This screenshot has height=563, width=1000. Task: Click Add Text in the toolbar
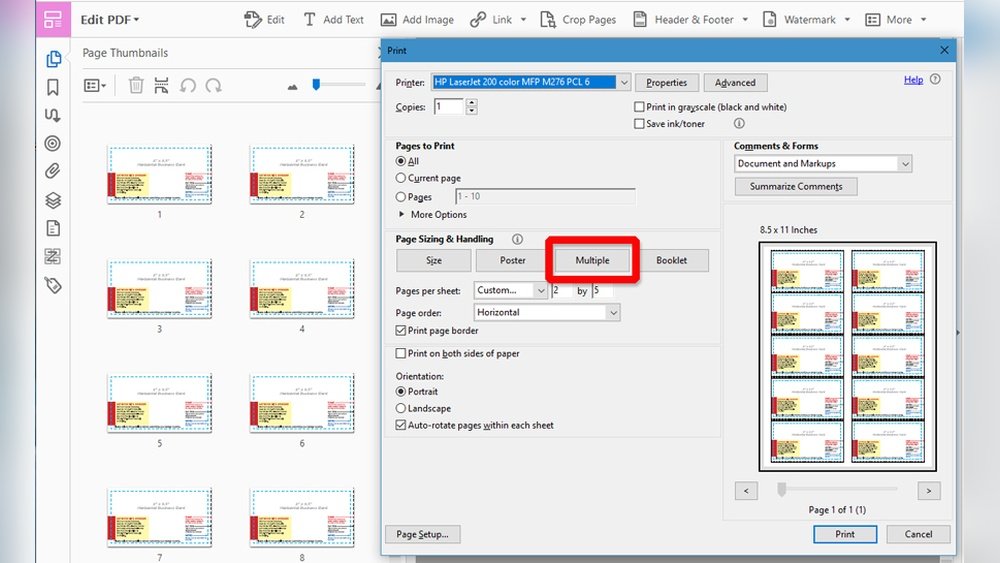[334, 20]
